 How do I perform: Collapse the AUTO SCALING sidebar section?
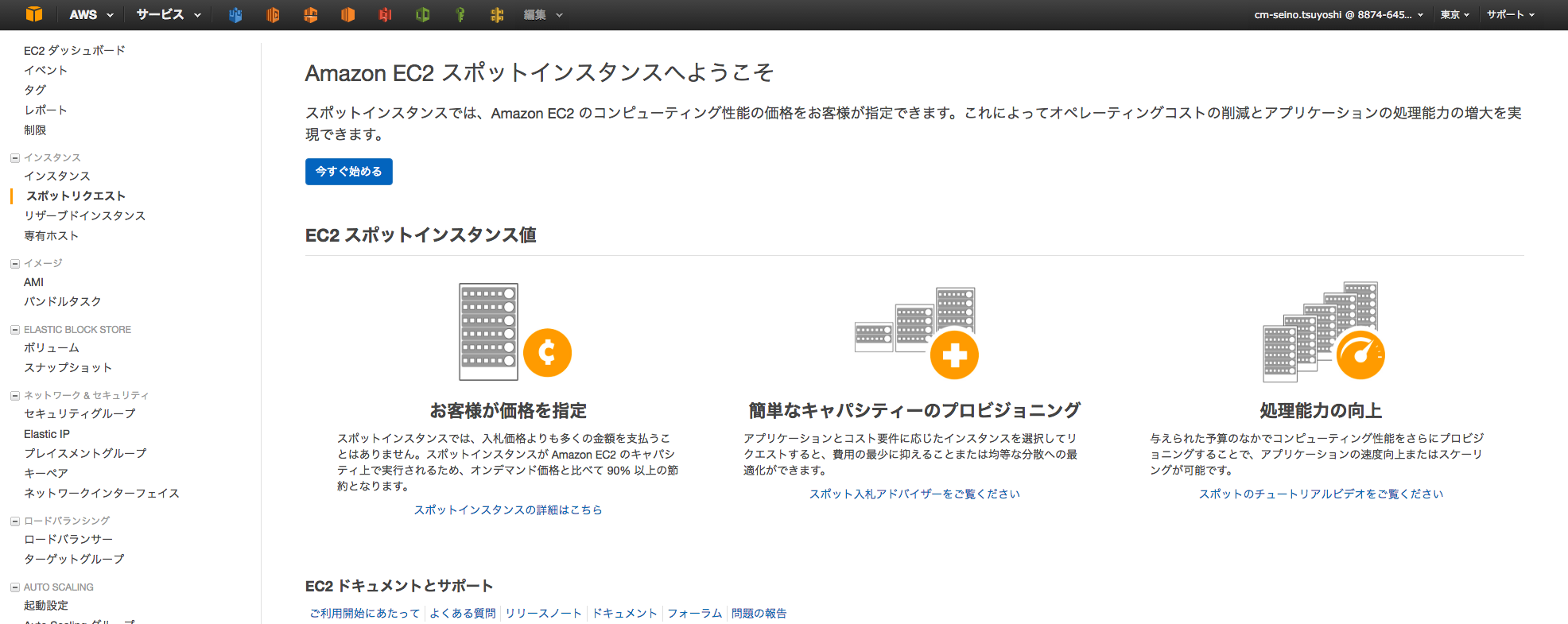[15, 587]
